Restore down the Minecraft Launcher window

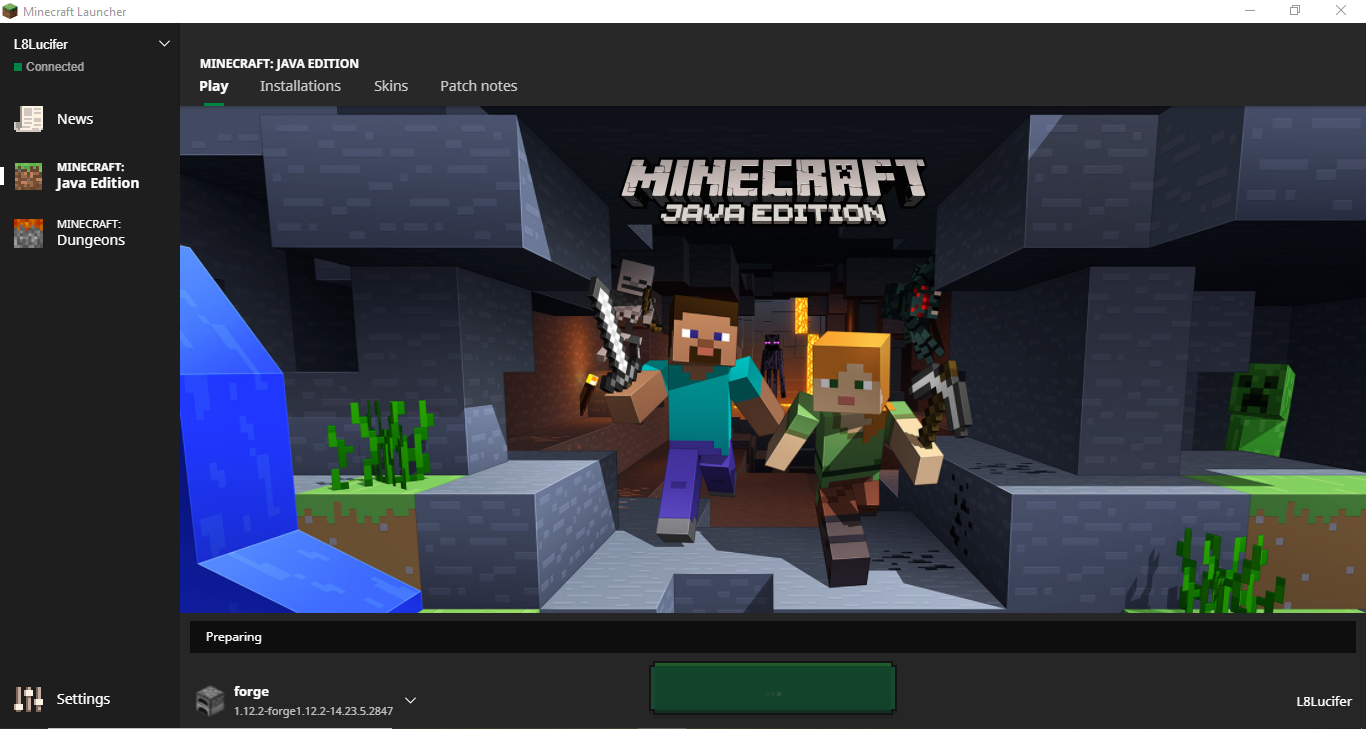pos(1295,11)
